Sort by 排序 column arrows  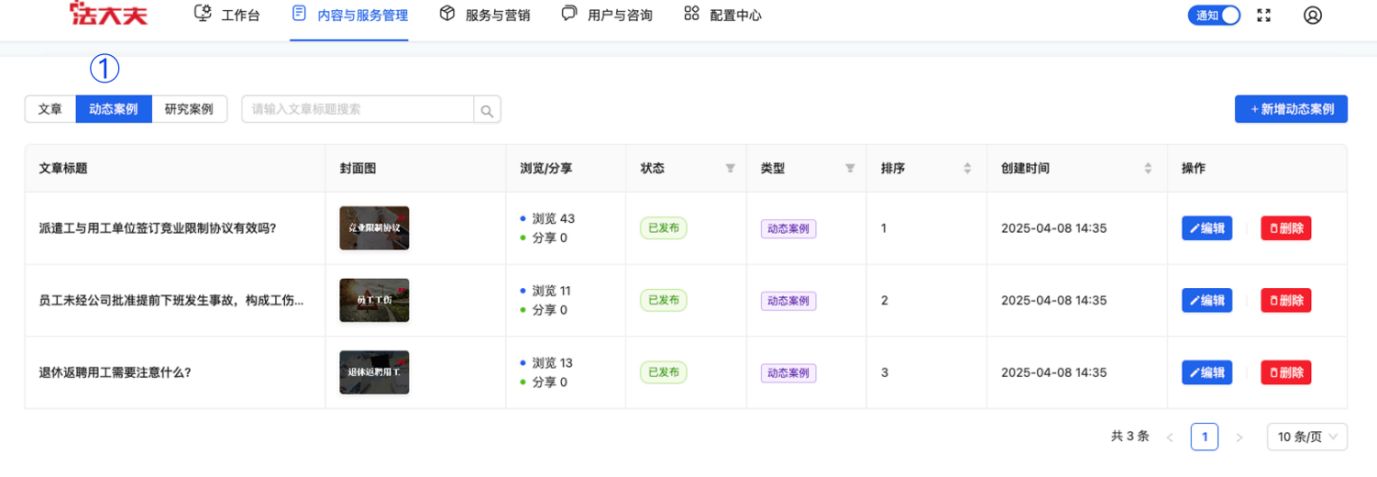(x=967, y=168)
